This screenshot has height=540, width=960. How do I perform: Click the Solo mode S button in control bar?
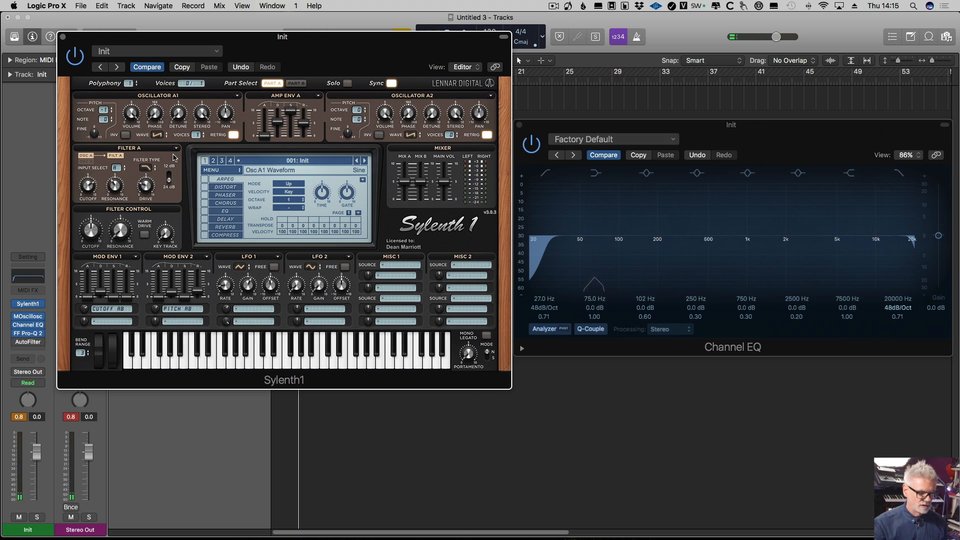(595, 37)
